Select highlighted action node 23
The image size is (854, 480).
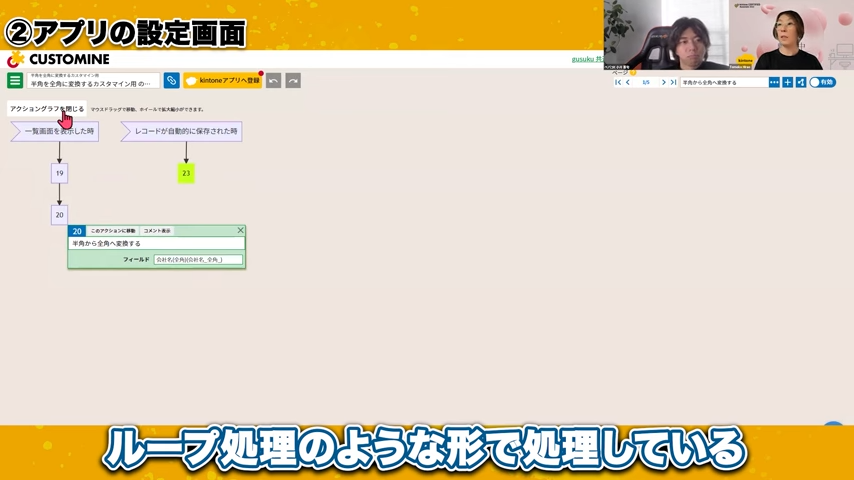[x=186, y=173]
